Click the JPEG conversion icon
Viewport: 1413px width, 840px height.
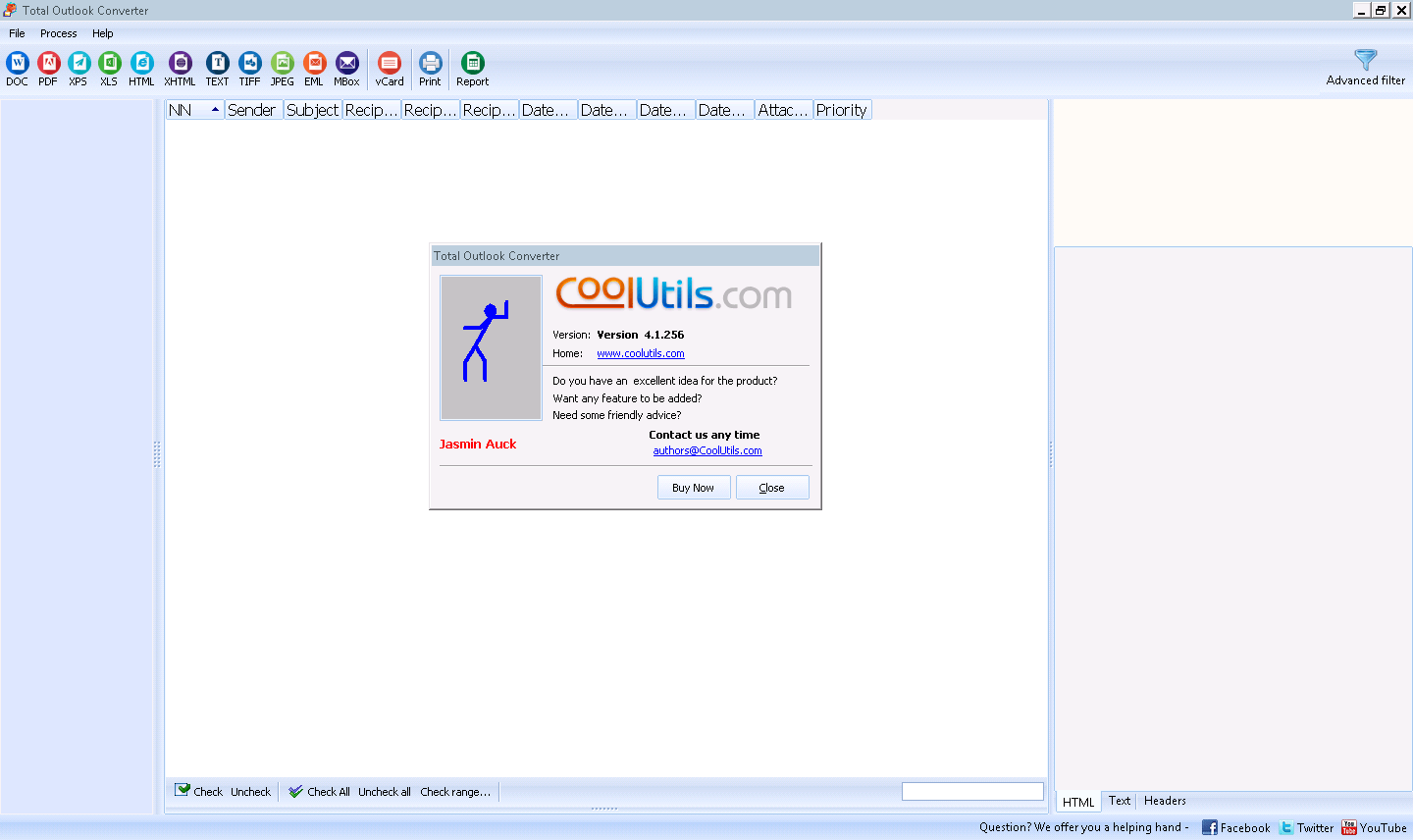click(x=282, y=67)
